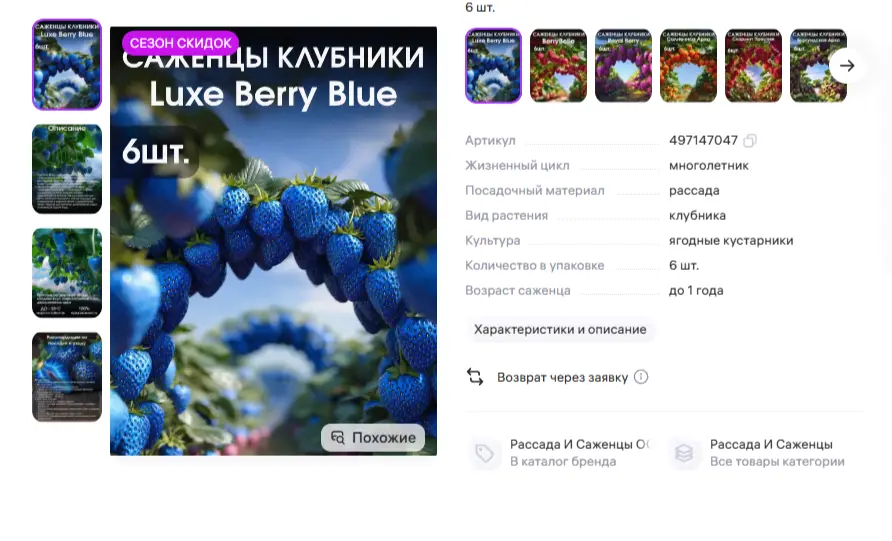Click the category stack icon
892x541 pixels.
click(684, 453)
